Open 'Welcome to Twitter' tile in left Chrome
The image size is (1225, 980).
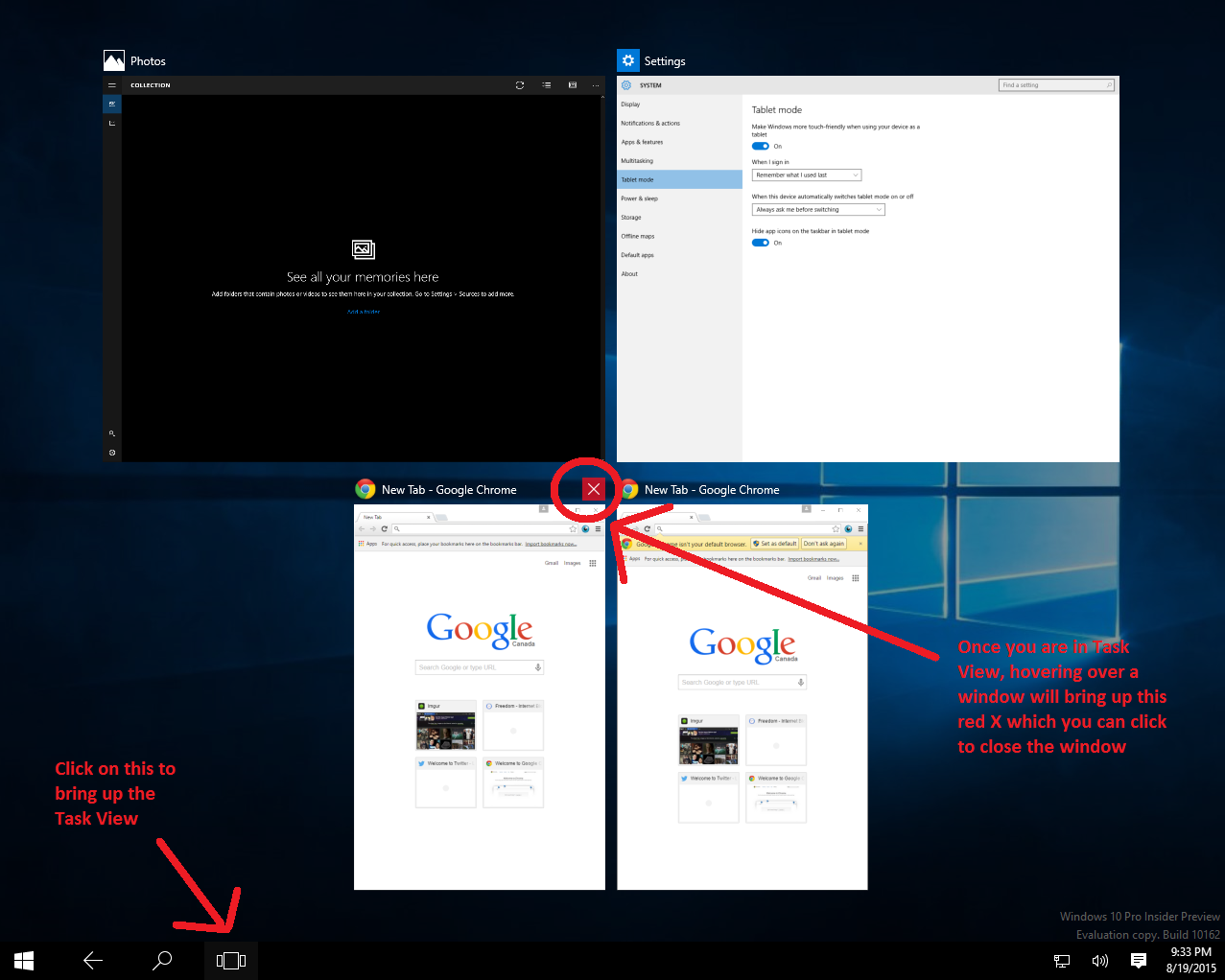(446, 783)
